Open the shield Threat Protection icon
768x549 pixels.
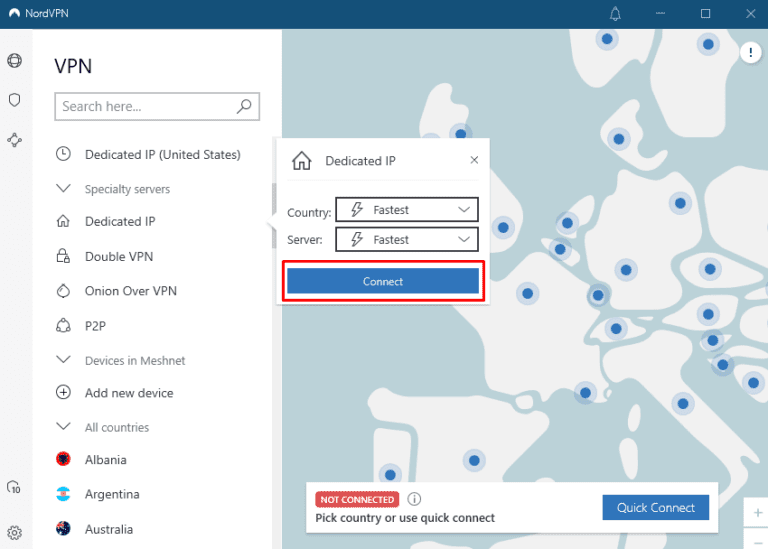click(14, 100)
